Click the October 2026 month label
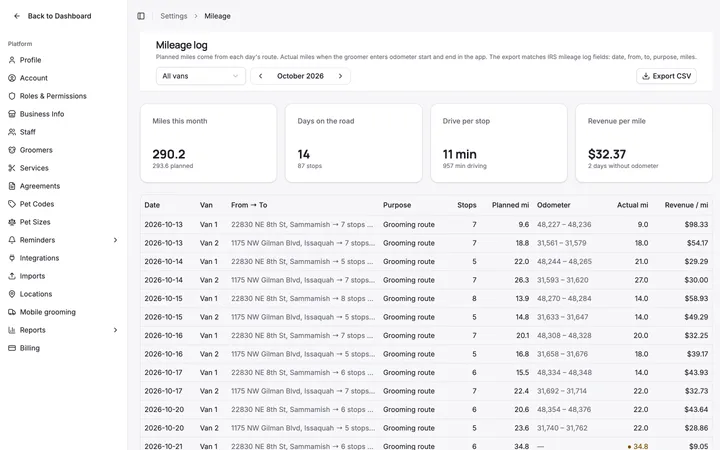 click(300, 76)
